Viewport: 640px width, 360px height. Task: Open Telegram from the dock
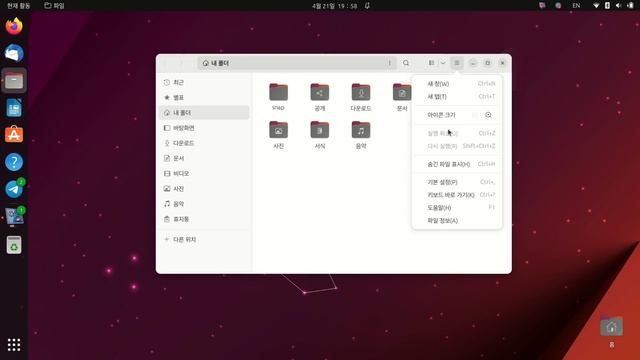[x=14, y=189]
